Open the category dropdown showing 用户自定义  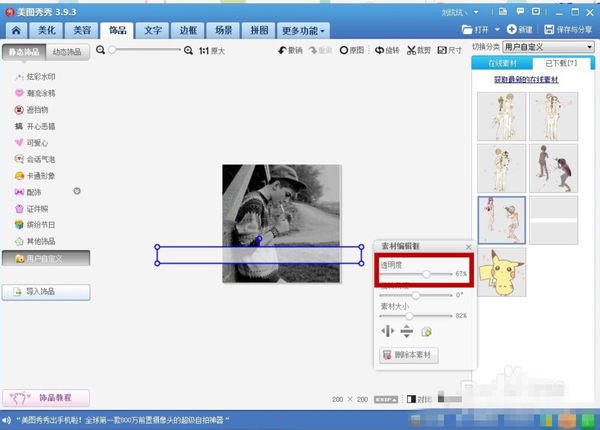tap(549, 47)
